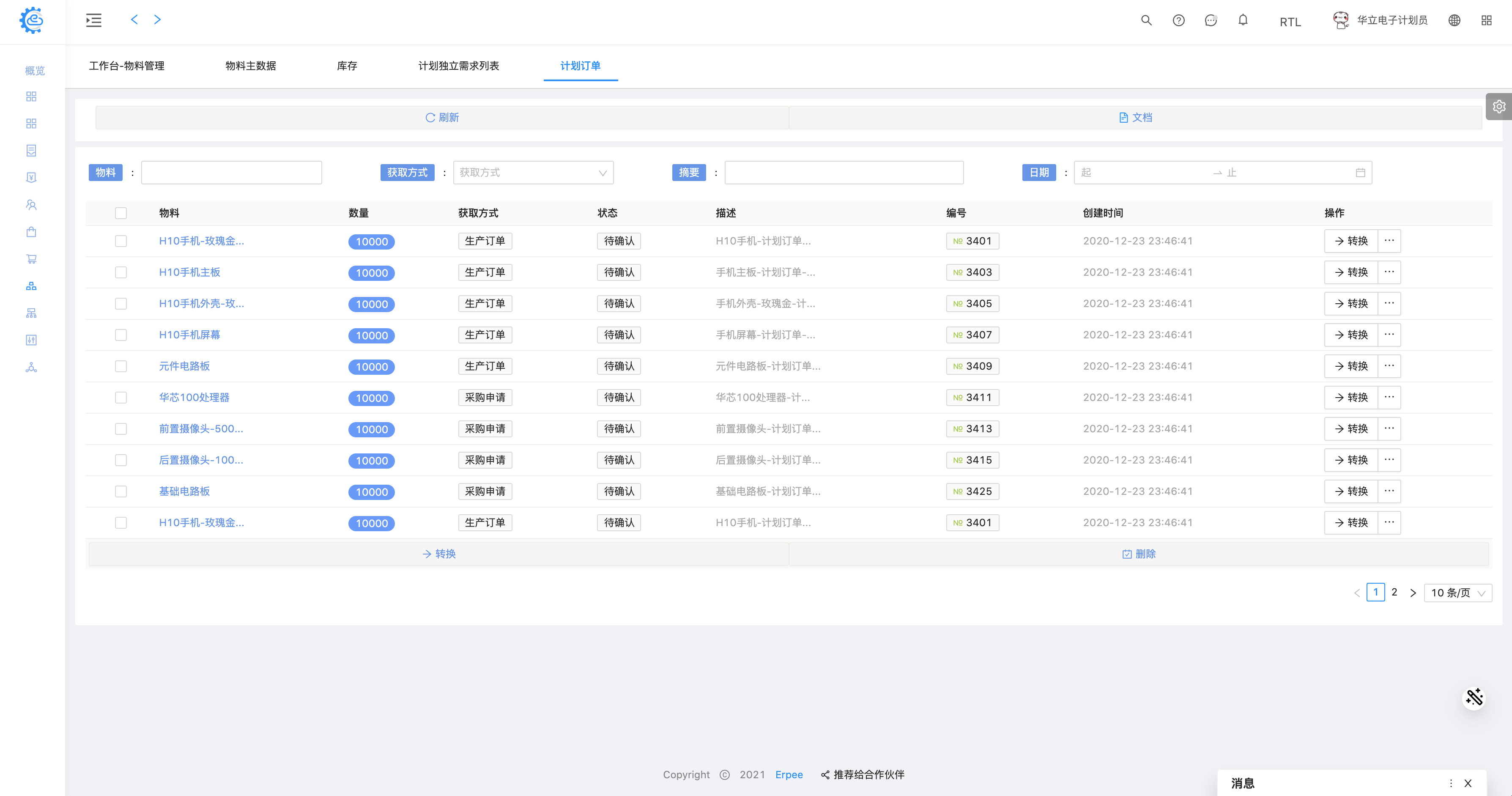Image resolution: width=1512 pixels, height=796 pixels.
Task: Switch to the 库存 tab
Action: click(347, 66)
